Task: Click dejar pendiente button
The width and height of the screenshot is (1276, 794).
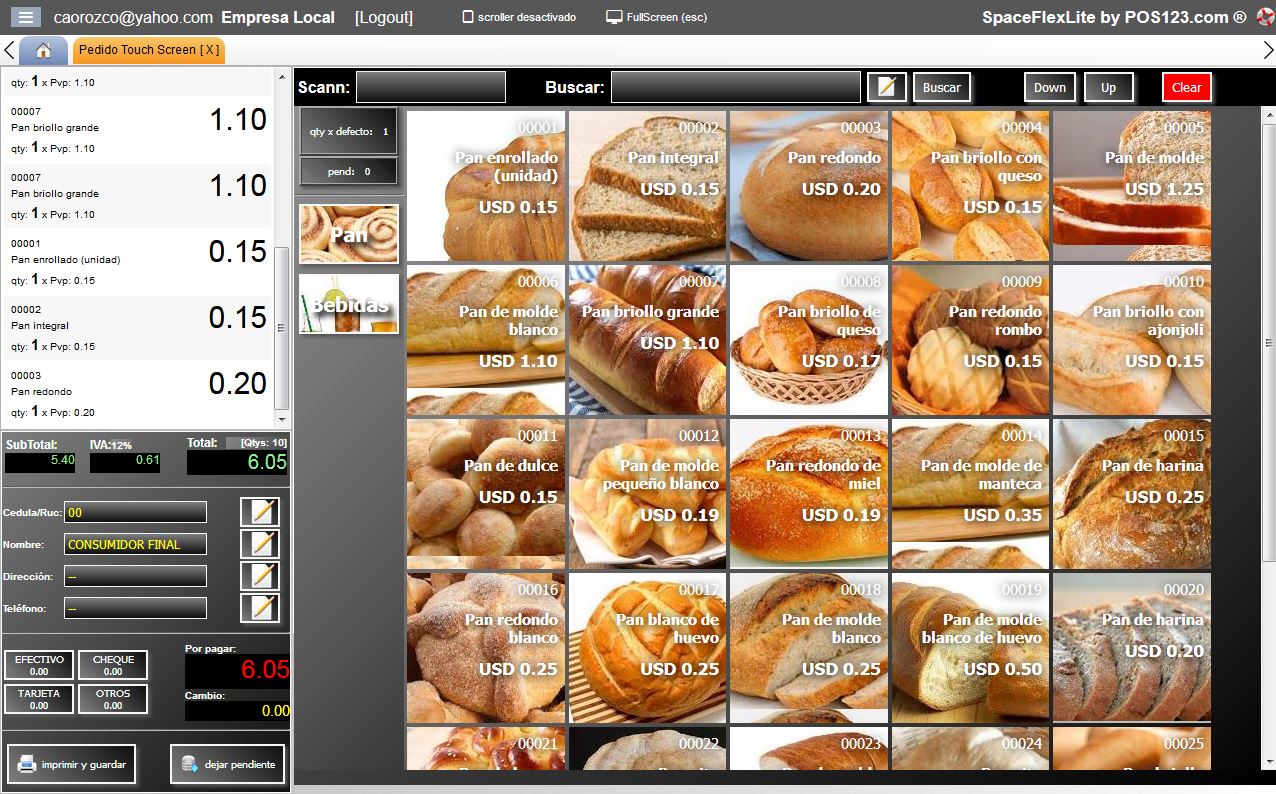Action: coord(228,764)
